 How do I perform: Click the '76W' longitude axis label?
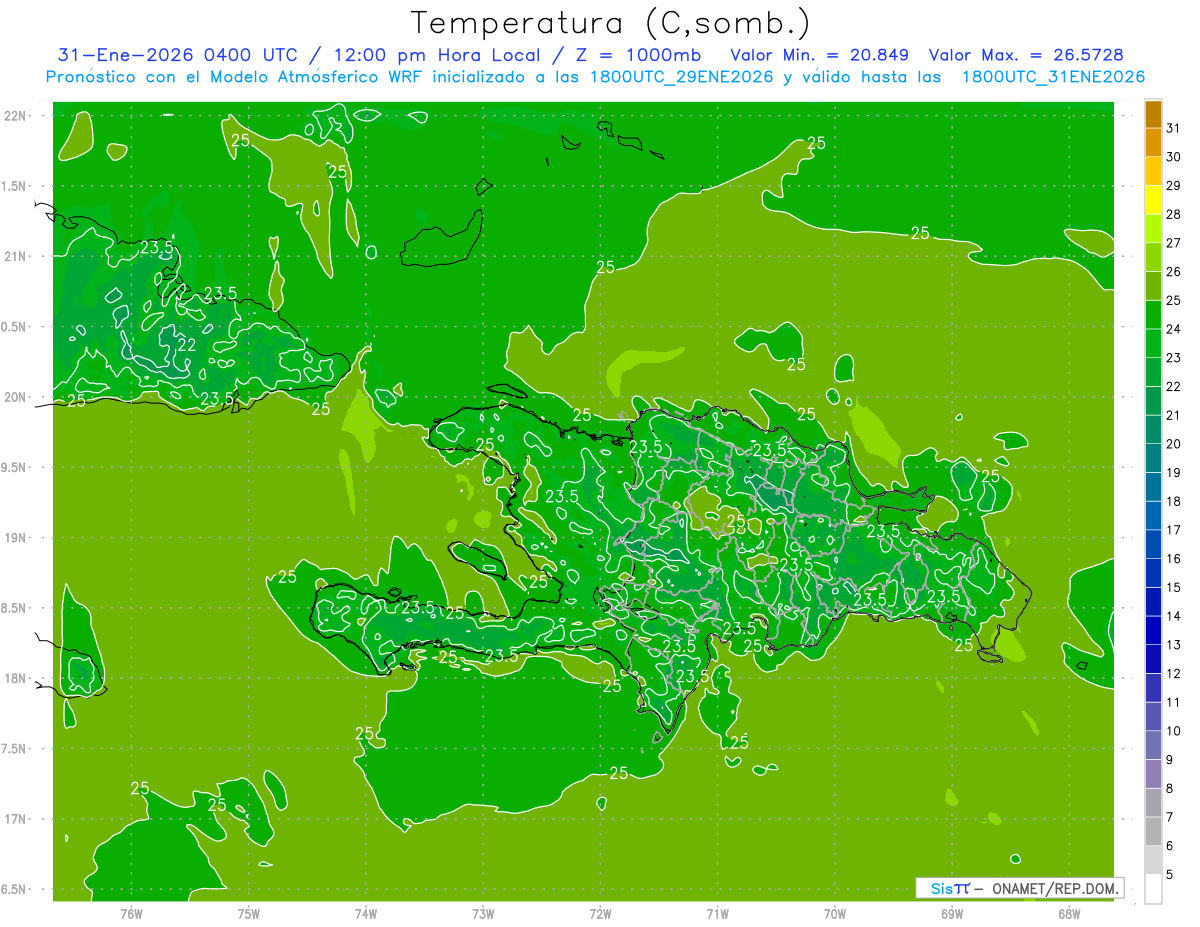click(x=131, y=913)
